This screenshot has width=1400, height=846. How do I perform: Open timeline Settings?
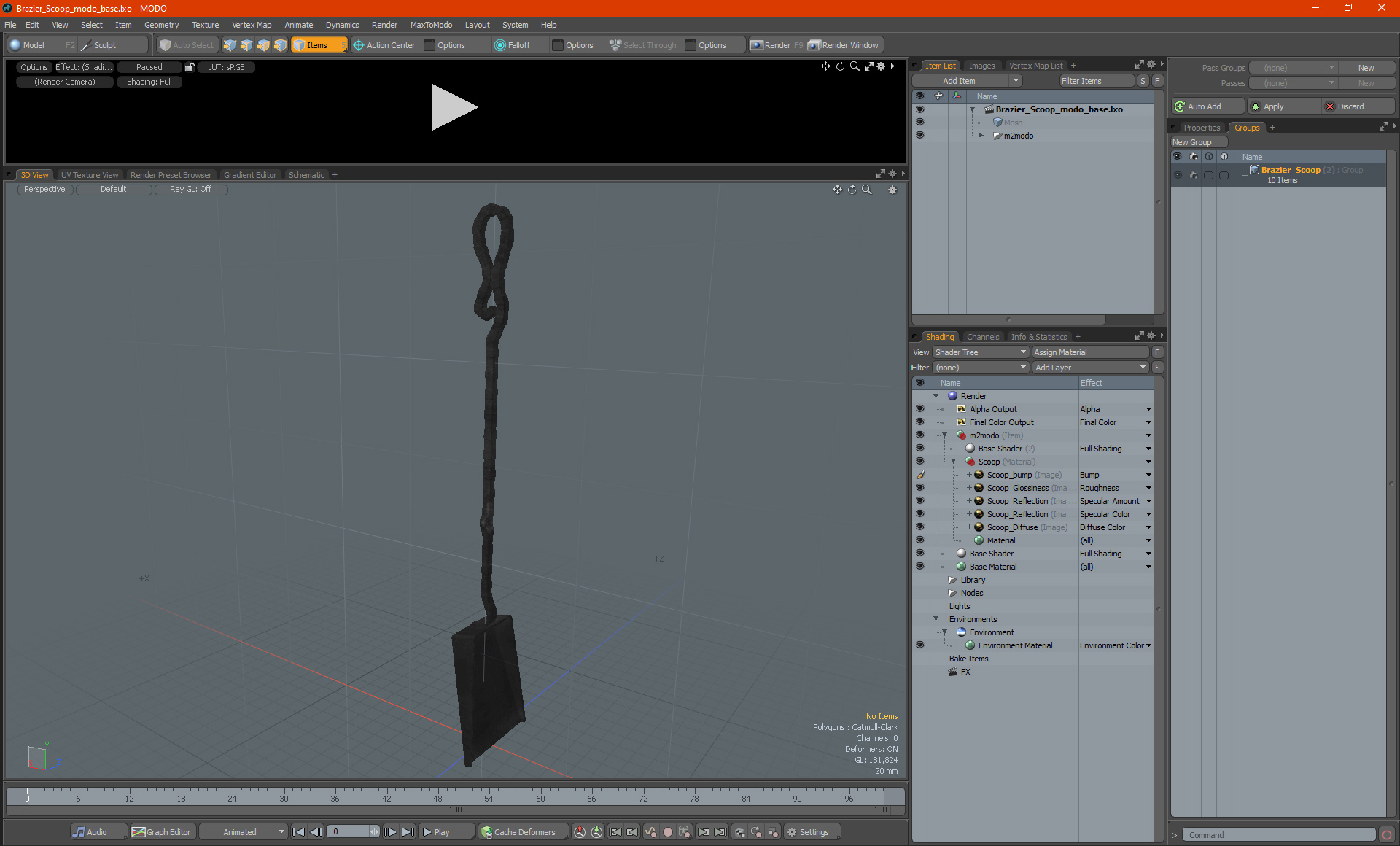[812, 832]
